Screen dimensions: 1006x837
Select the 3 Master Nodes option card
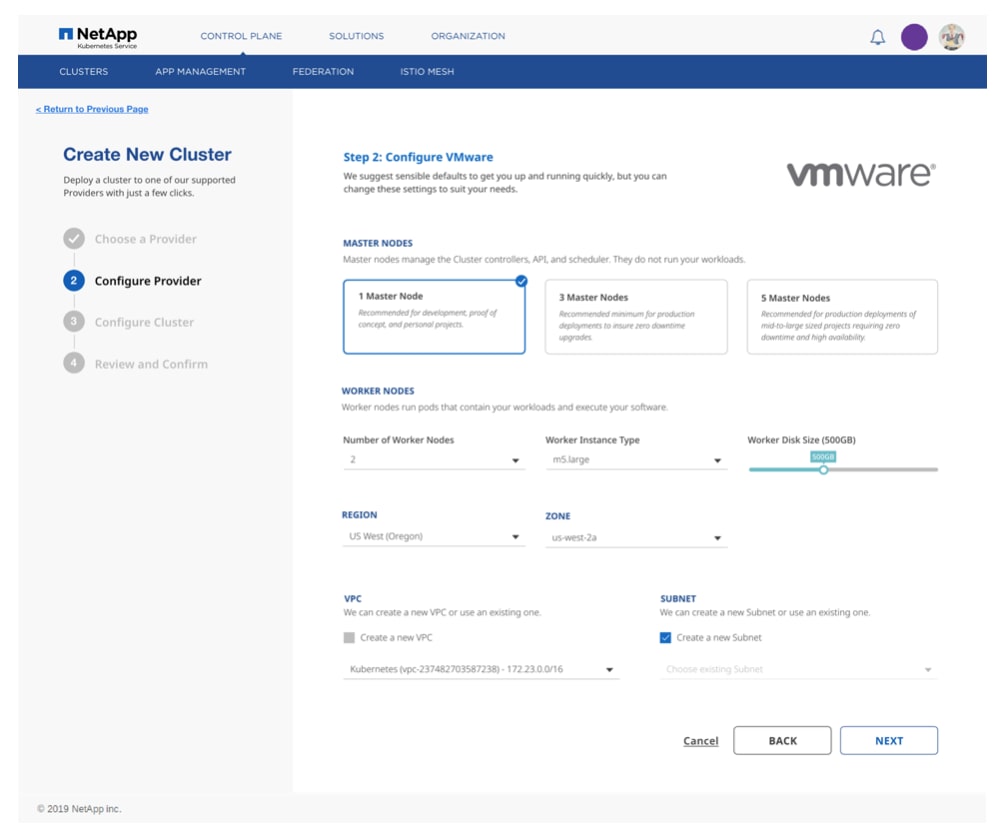click(x=636, y=317)
